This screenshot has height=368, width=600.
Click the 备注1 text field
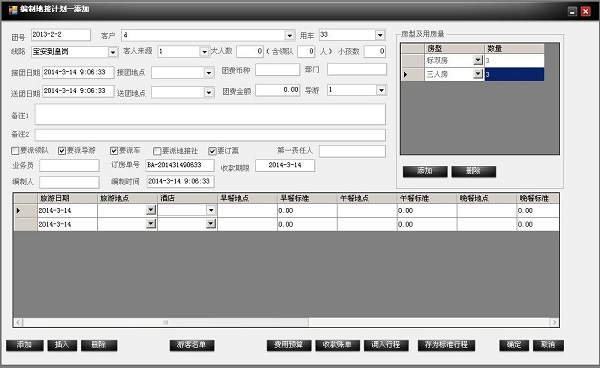pos(210,114)
